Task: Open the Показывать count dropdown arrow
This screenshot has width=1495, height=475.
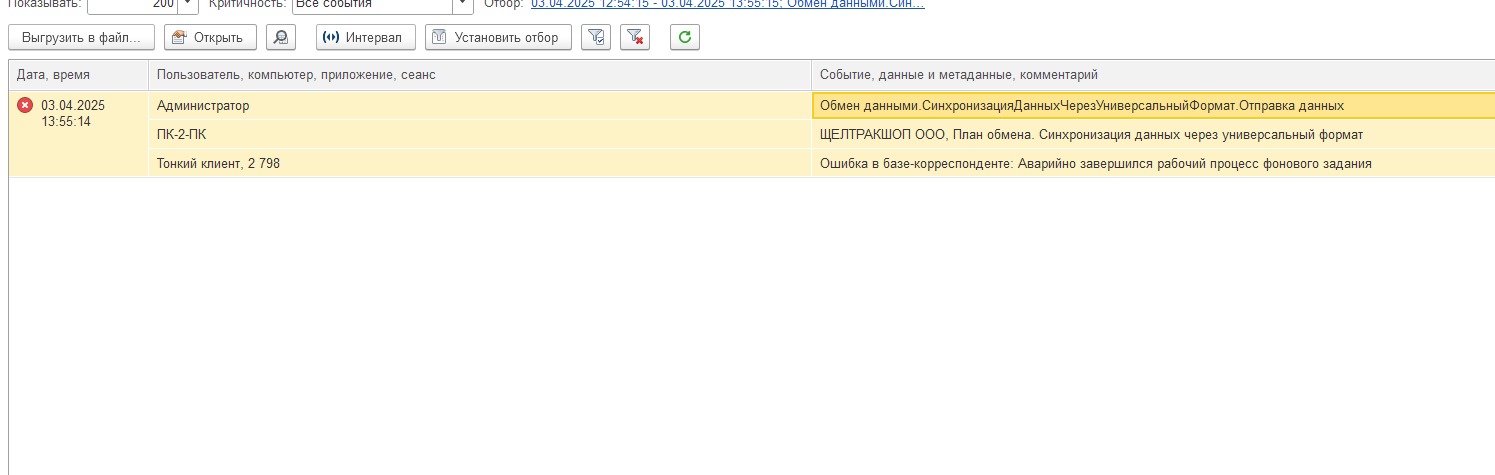Action: (189, 4)
